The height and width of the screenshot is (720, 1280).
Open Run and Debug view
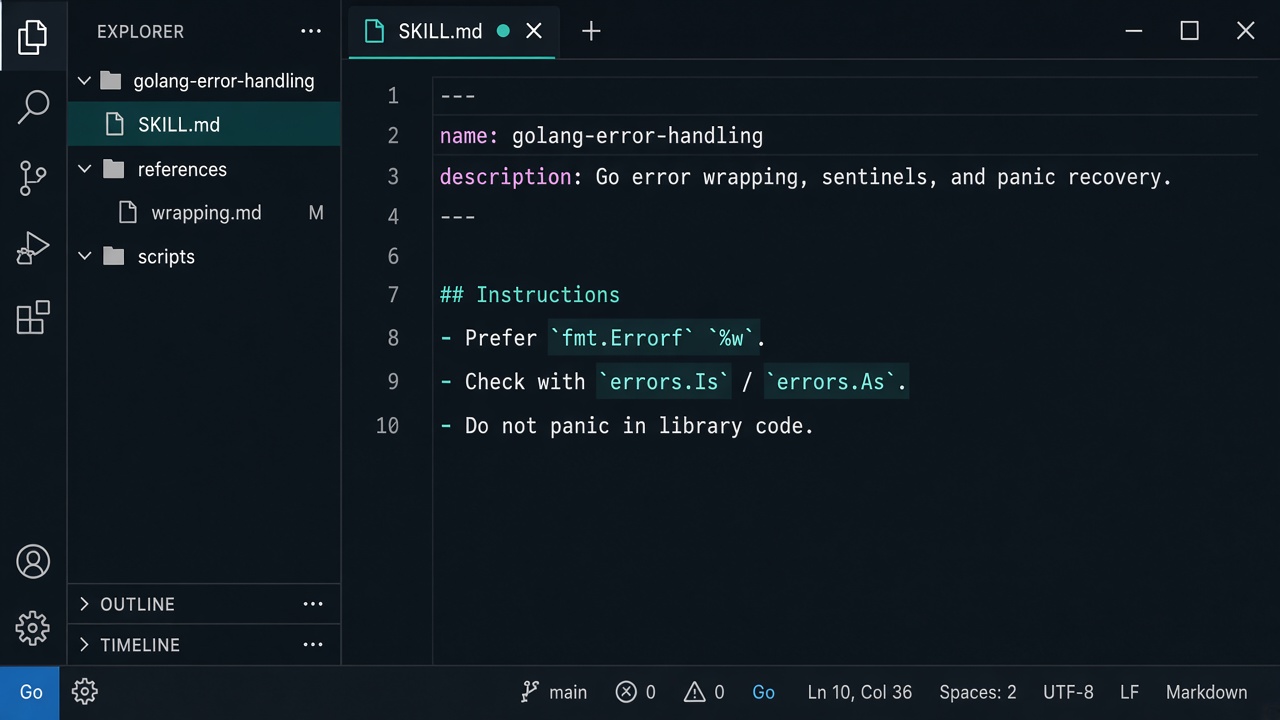pos(33,248)
